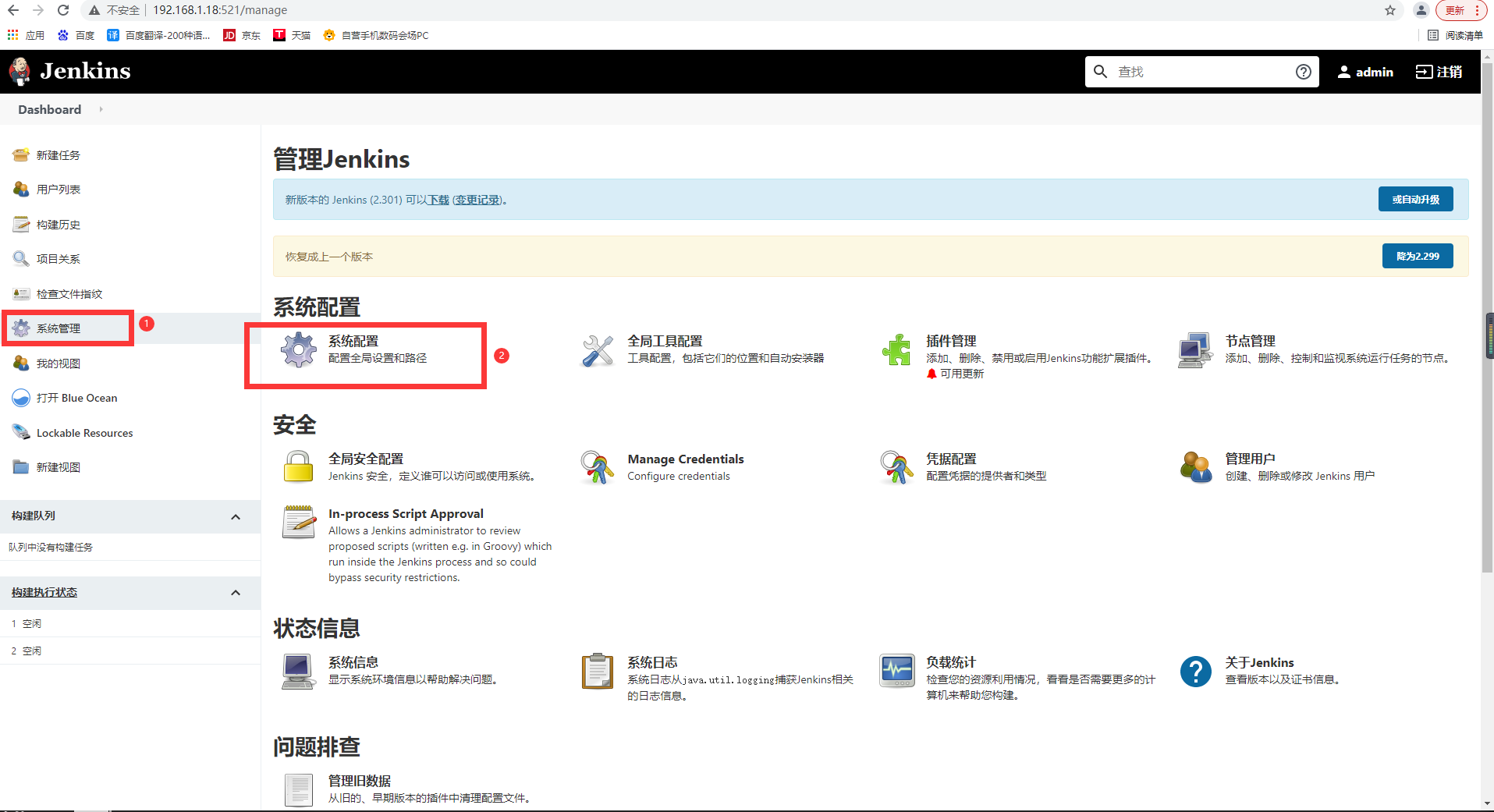Open 管理用户 people icon
The width and height of the screenshot is (1494, 812).
pyautogui.click(x=1195, y=466)
